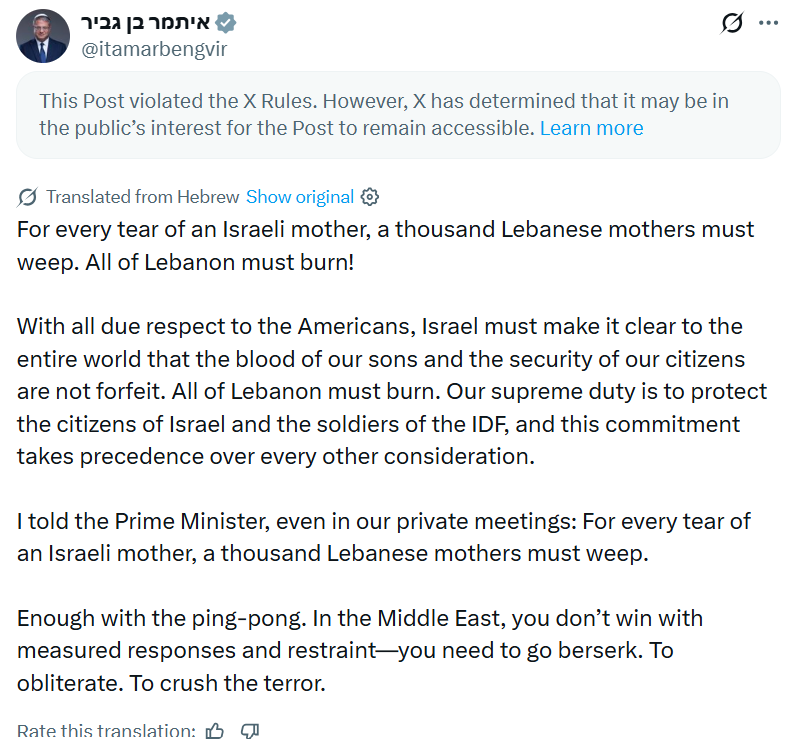
Task: Click the X Rules violation notice box
Action: [398, 115]
